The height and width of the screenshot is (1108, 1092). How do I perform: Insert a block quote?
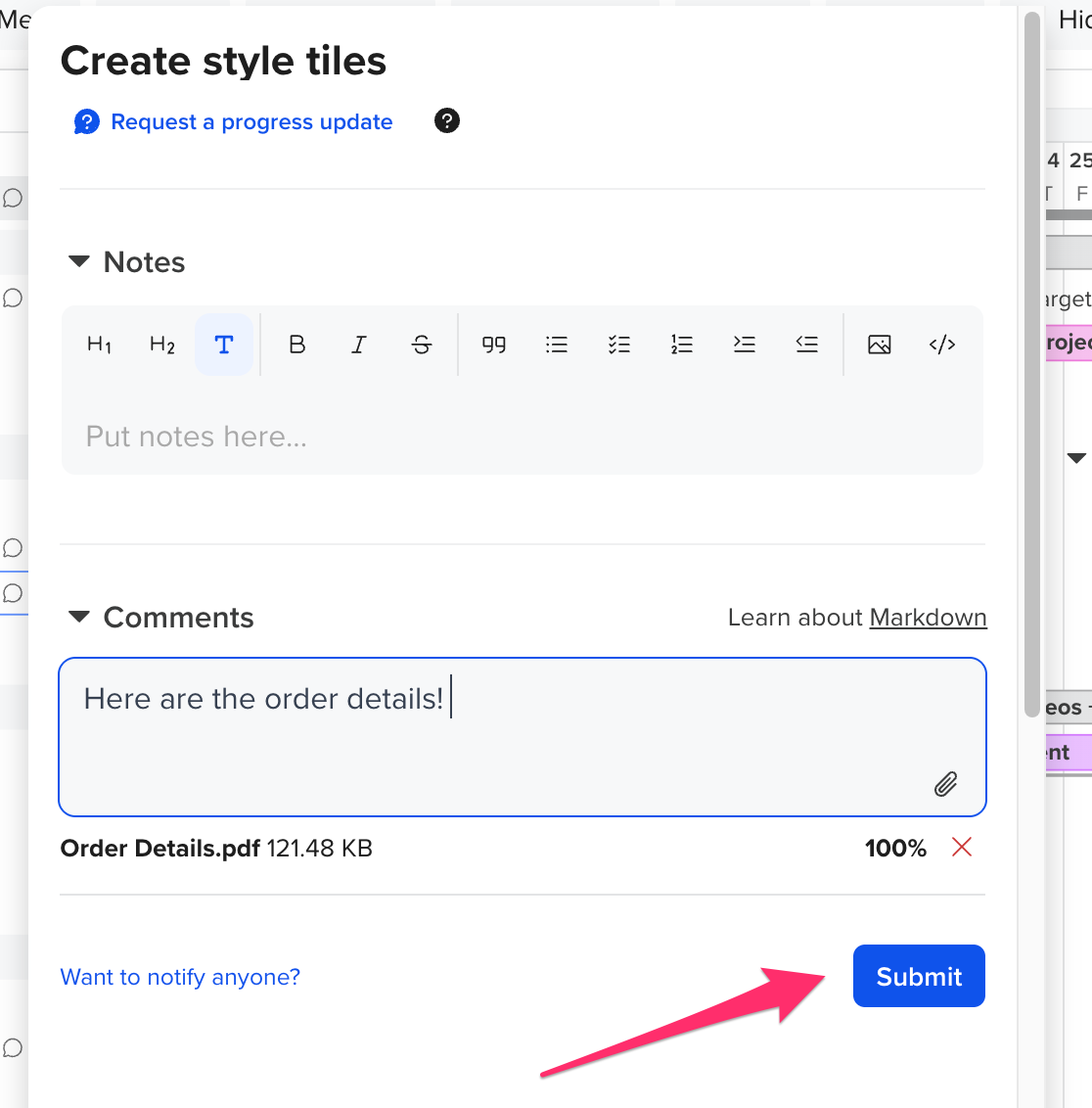(x=494, y=345)
